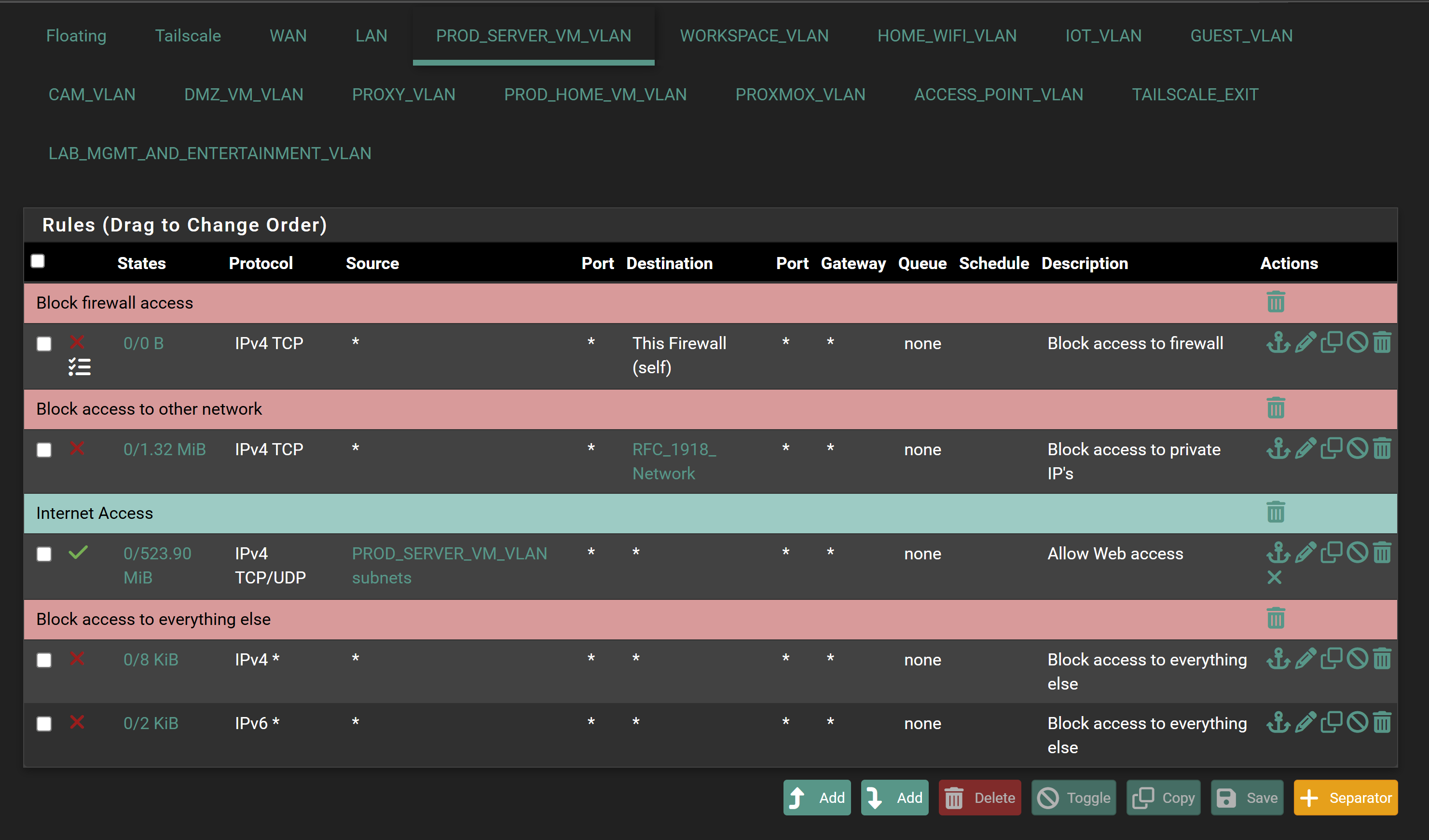The image size is (1429, 840).
Task: Tick the select-all checkbox in the table header
Action: 38,261
